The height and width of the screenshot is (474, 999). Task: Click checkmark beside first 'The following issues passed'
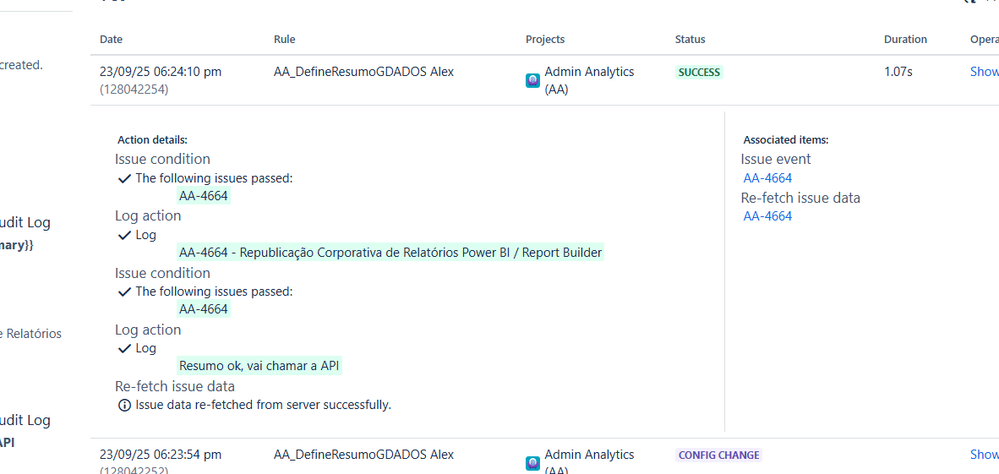(x=124, y=178)
